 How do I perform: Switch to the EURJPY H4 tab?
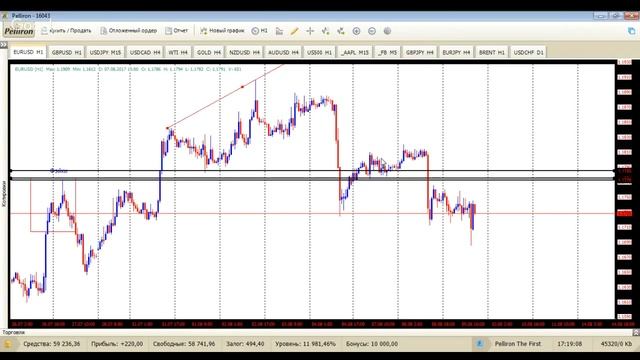pos(456,53)
